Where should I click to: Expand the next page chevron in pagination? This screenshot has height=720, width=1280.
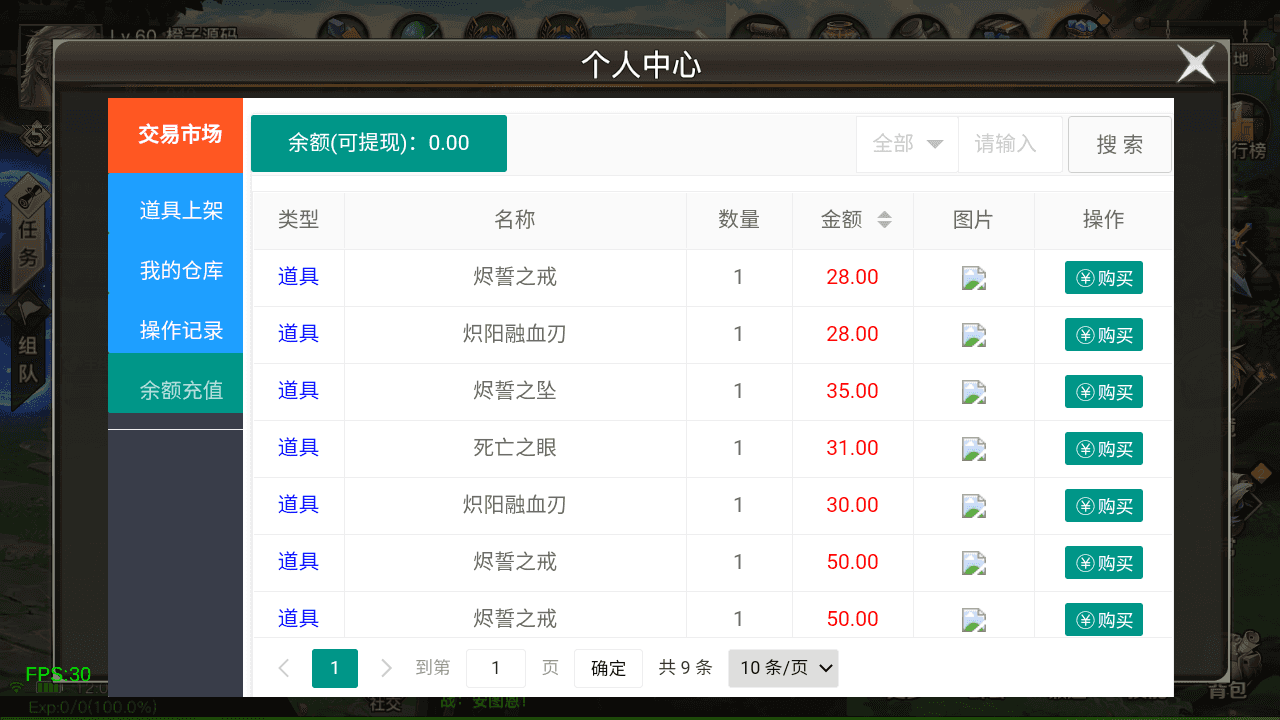point(385,668)
